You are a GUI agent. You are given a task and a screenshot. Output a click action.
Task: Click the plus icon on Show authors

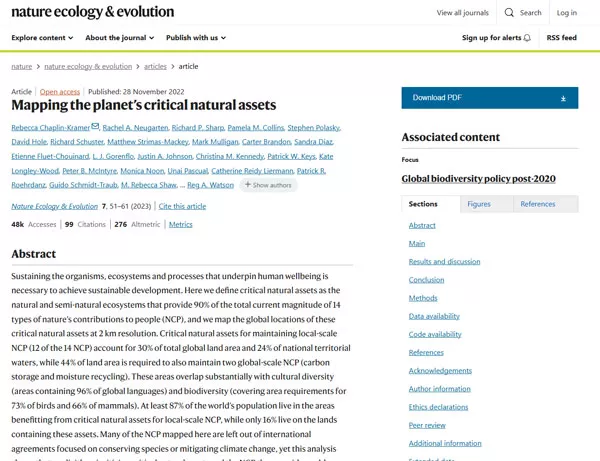pyautogui.click(x=247, y=185)
